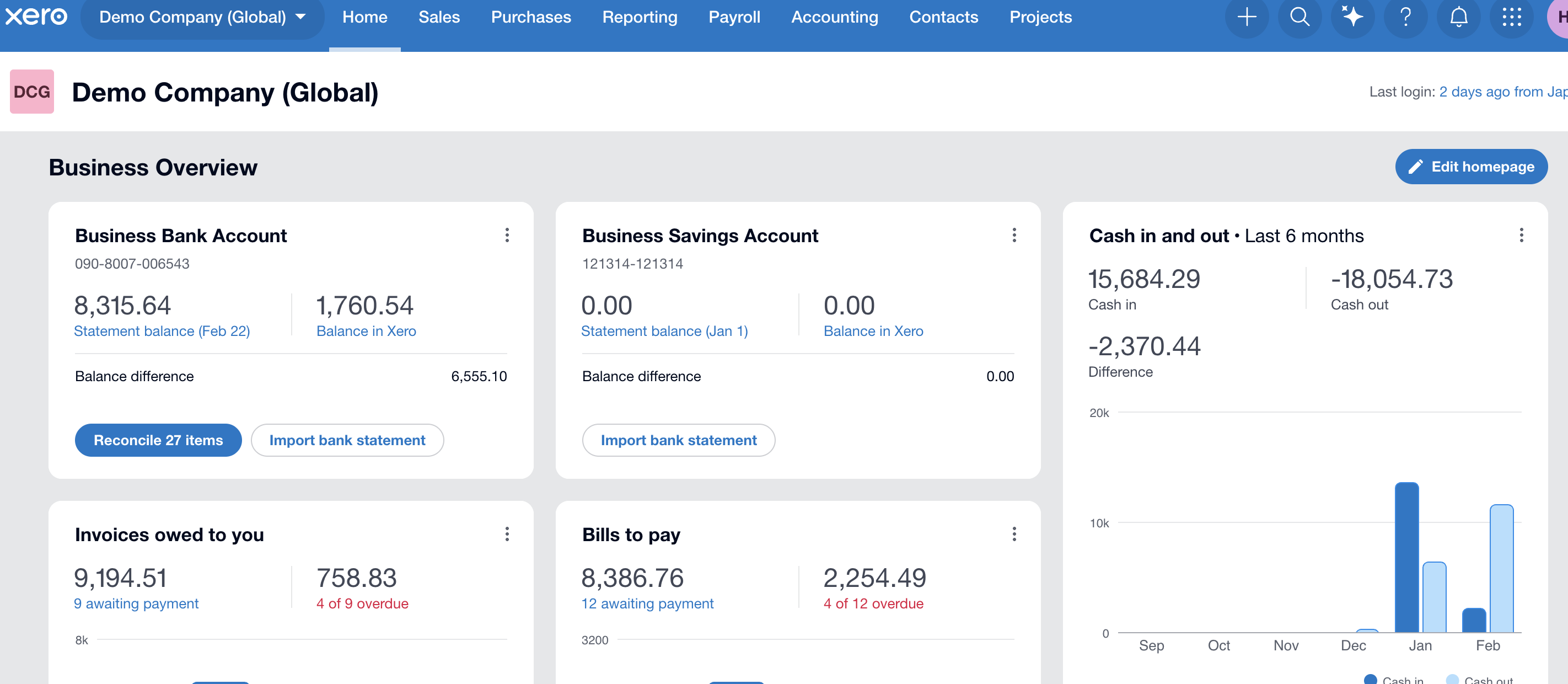Image resolution: width=1568 pixels, height=684 pixels.
Task: Open Statement balance (Feb 22) link
Action: click(x=162, y=331)
